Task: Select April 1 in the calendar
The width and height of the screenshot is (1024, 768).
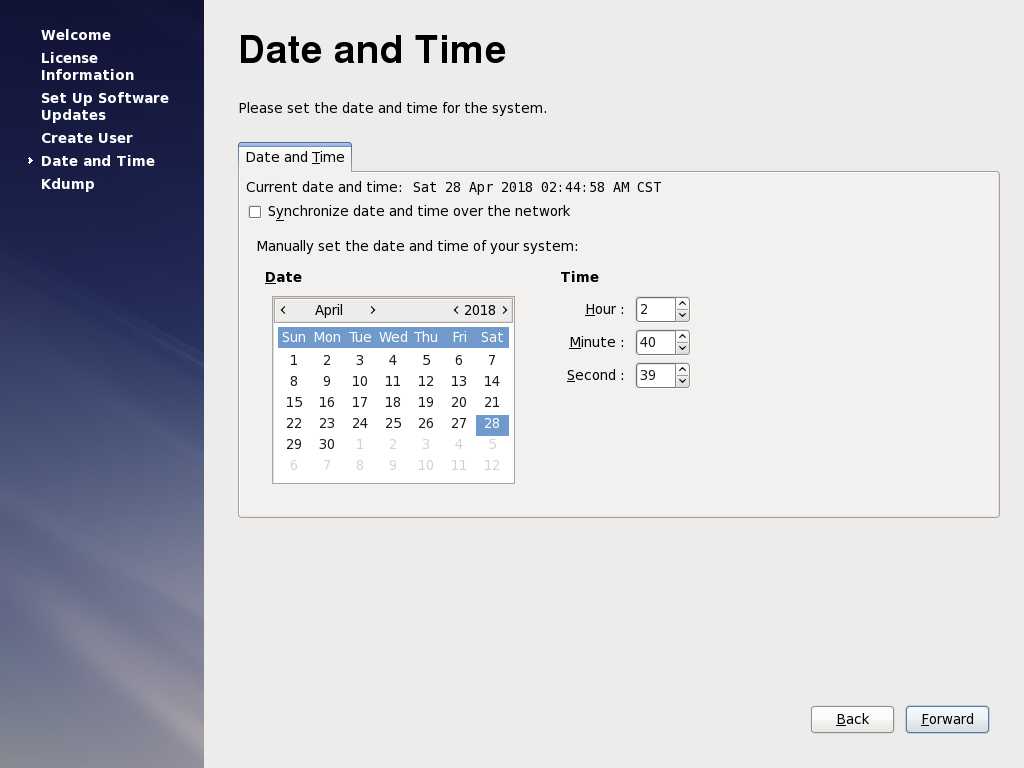Action: (x=294, y=360)
